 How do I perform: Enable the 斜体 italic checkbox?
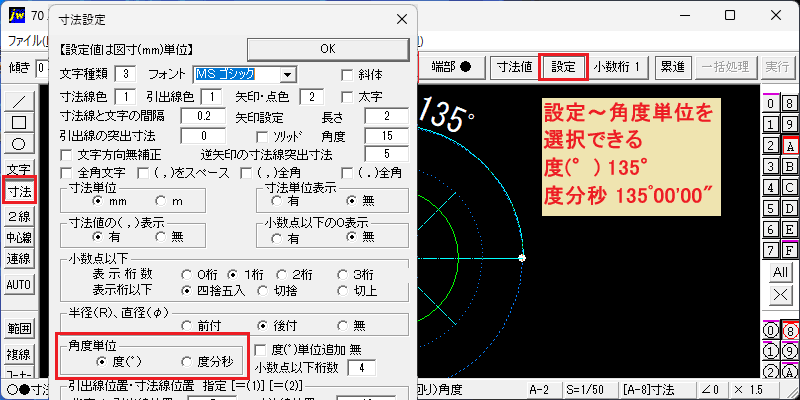(x=347, y=76)
